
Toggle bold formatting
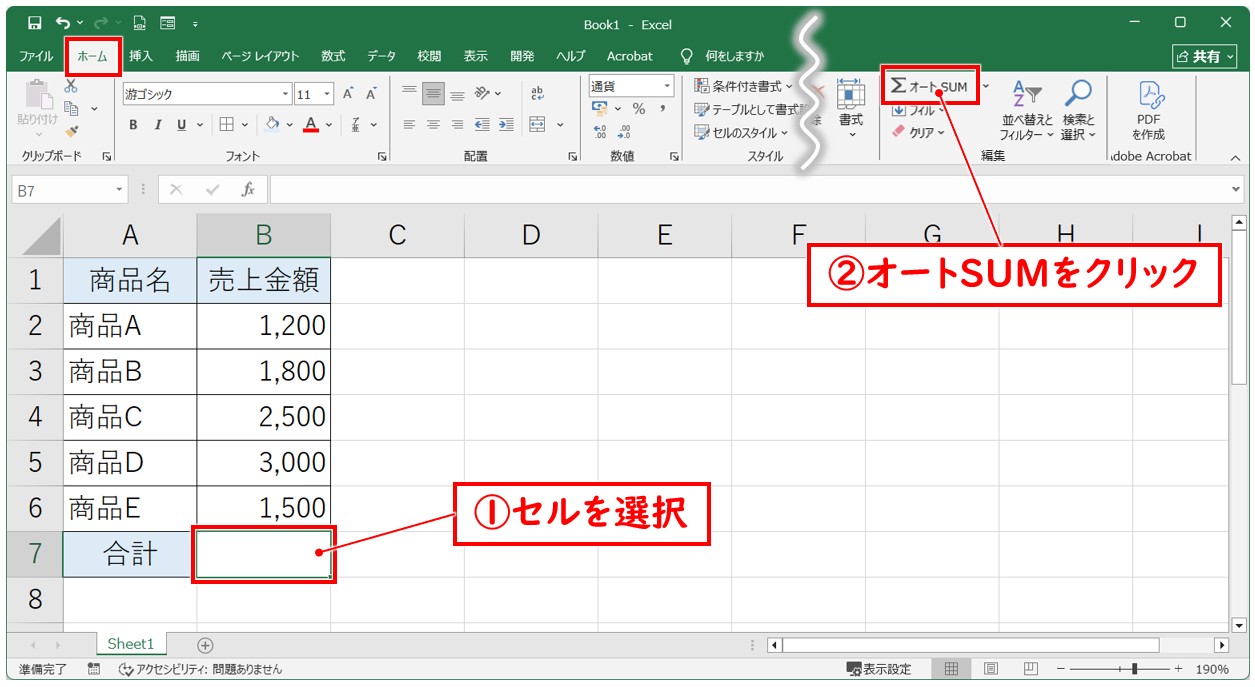[x=133, y=125]
